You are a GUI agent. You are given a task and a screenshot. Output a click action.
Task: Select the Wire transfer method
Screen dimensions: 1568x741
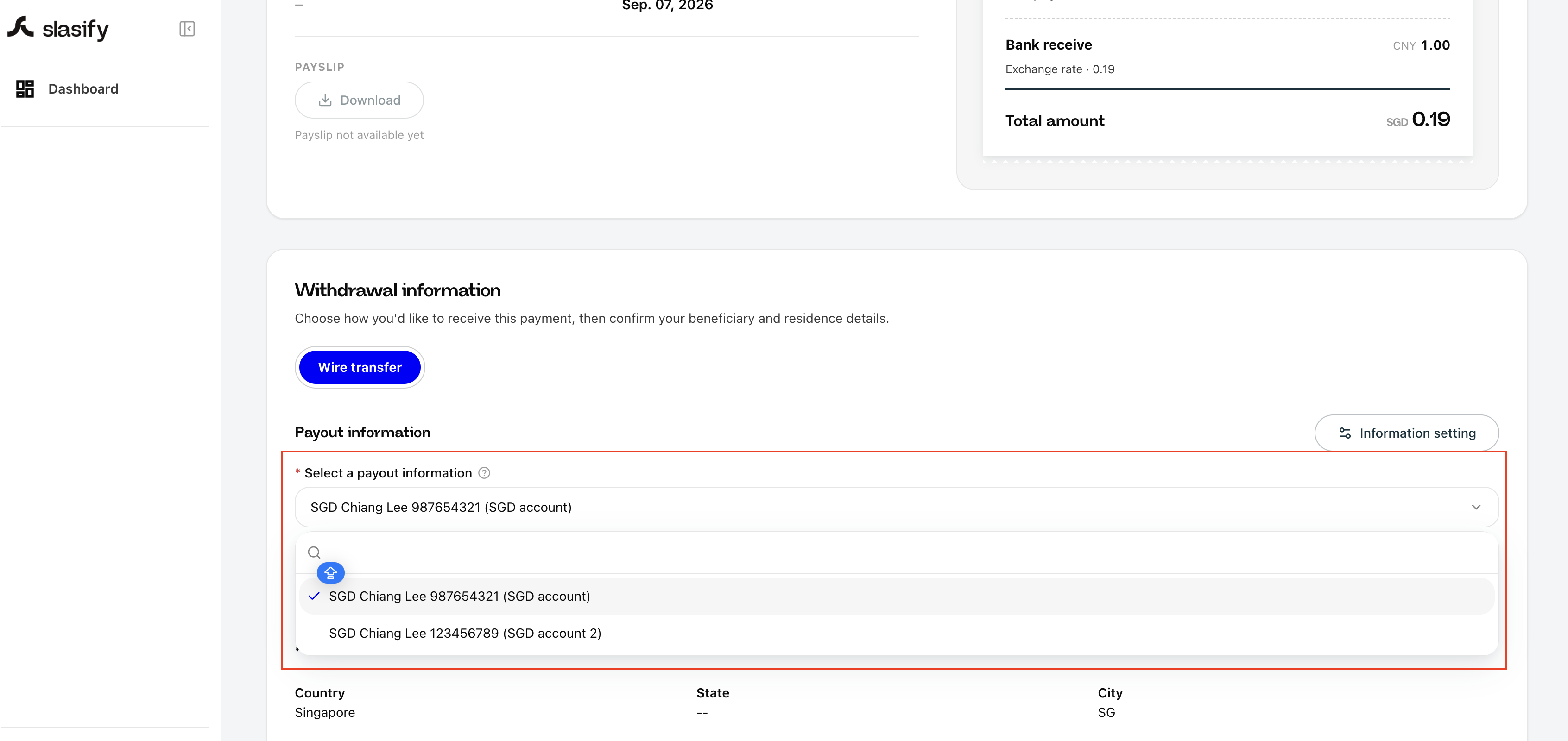coord(360,367)
